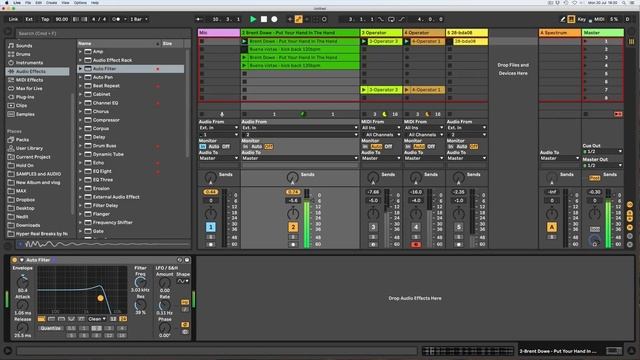The width and height of the screenshot is (640, 360).
Task: Open Cue Out 1/2 dropdown
Action: [x=602, y=151]
